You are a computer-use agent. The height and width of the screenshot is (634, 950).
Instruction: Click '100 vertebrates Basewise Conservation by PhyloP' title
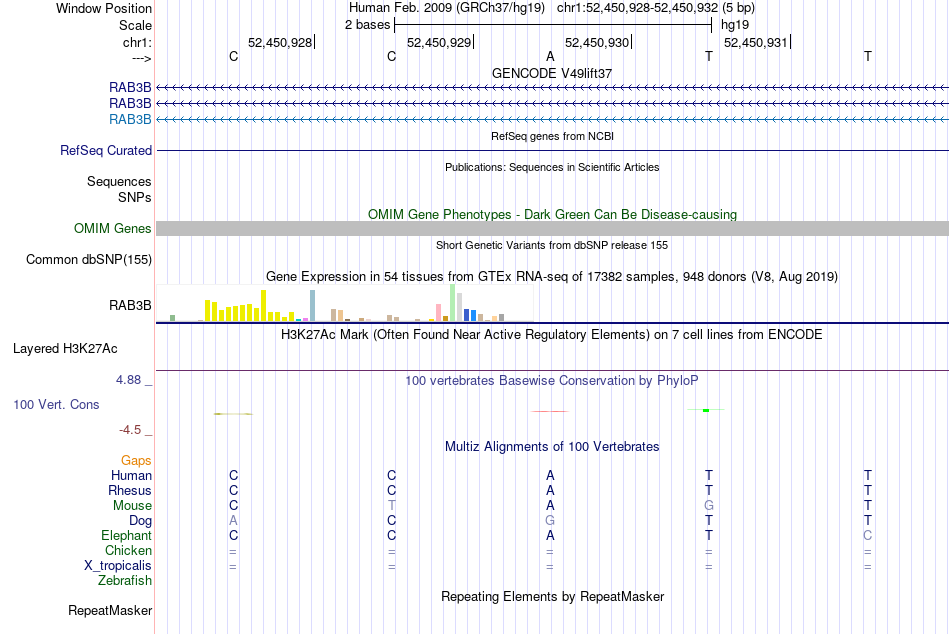point(552,381)
